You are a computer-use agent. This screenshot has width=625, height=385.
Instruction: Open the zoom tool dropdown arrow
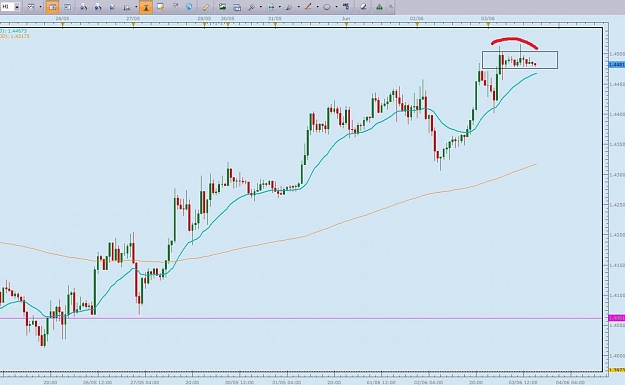pos(261,7)
